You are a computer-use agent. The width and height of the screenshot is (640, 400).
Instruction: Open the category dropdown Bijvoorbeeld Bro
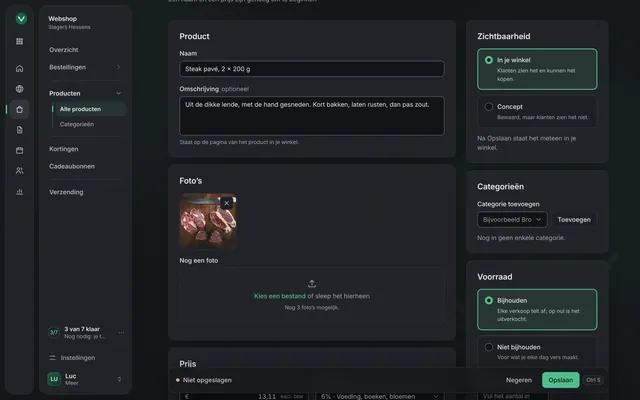click(x=512, y=220)
